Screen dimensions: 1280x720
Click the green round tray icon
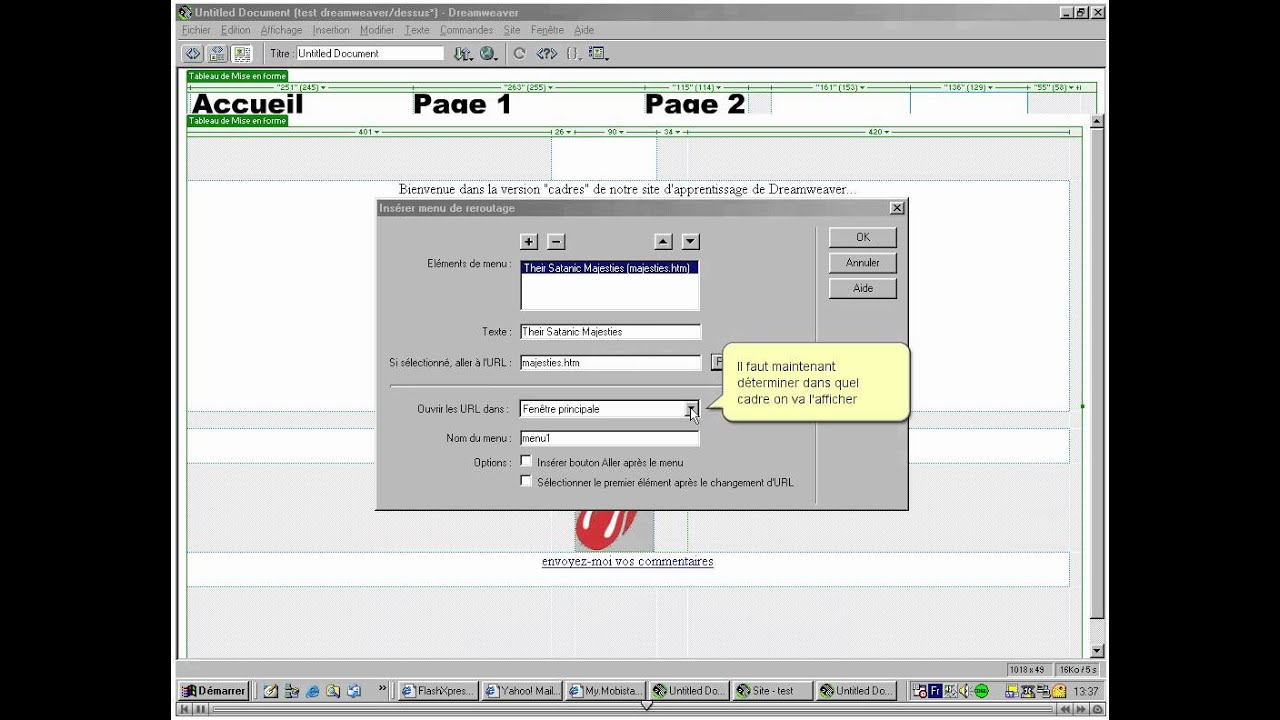(x=982, y=691)
